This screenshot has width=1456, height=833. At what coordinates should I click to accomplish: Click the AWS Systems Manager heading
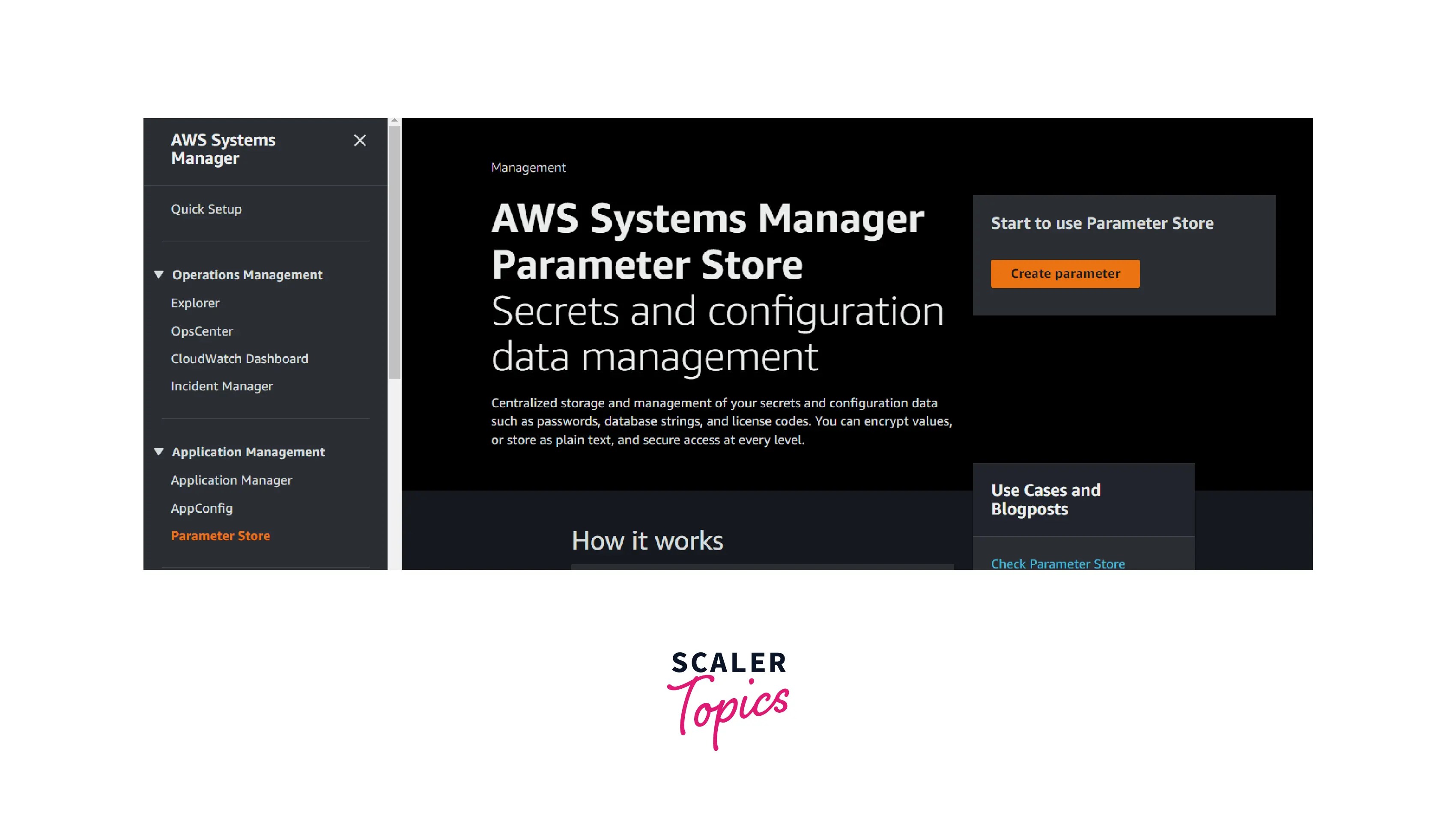coord(223,149)
